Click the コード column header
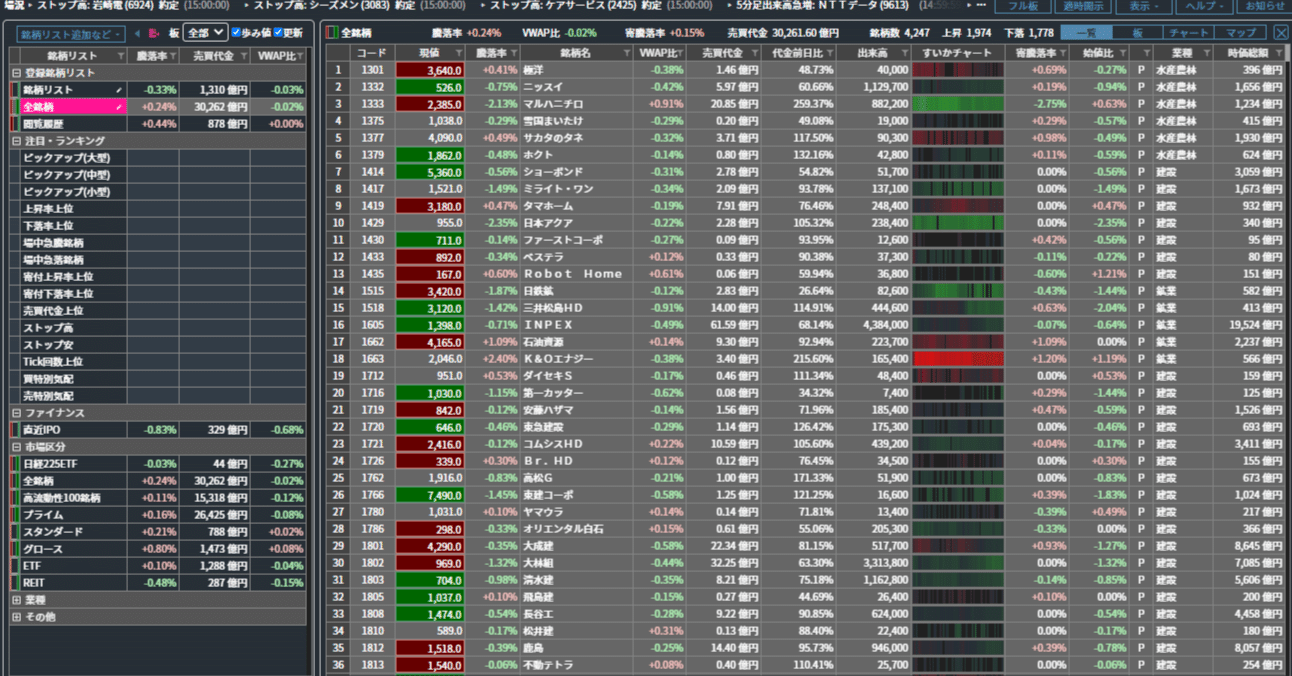The width and height of the screenshot is (1292, 676). [371, 53]
